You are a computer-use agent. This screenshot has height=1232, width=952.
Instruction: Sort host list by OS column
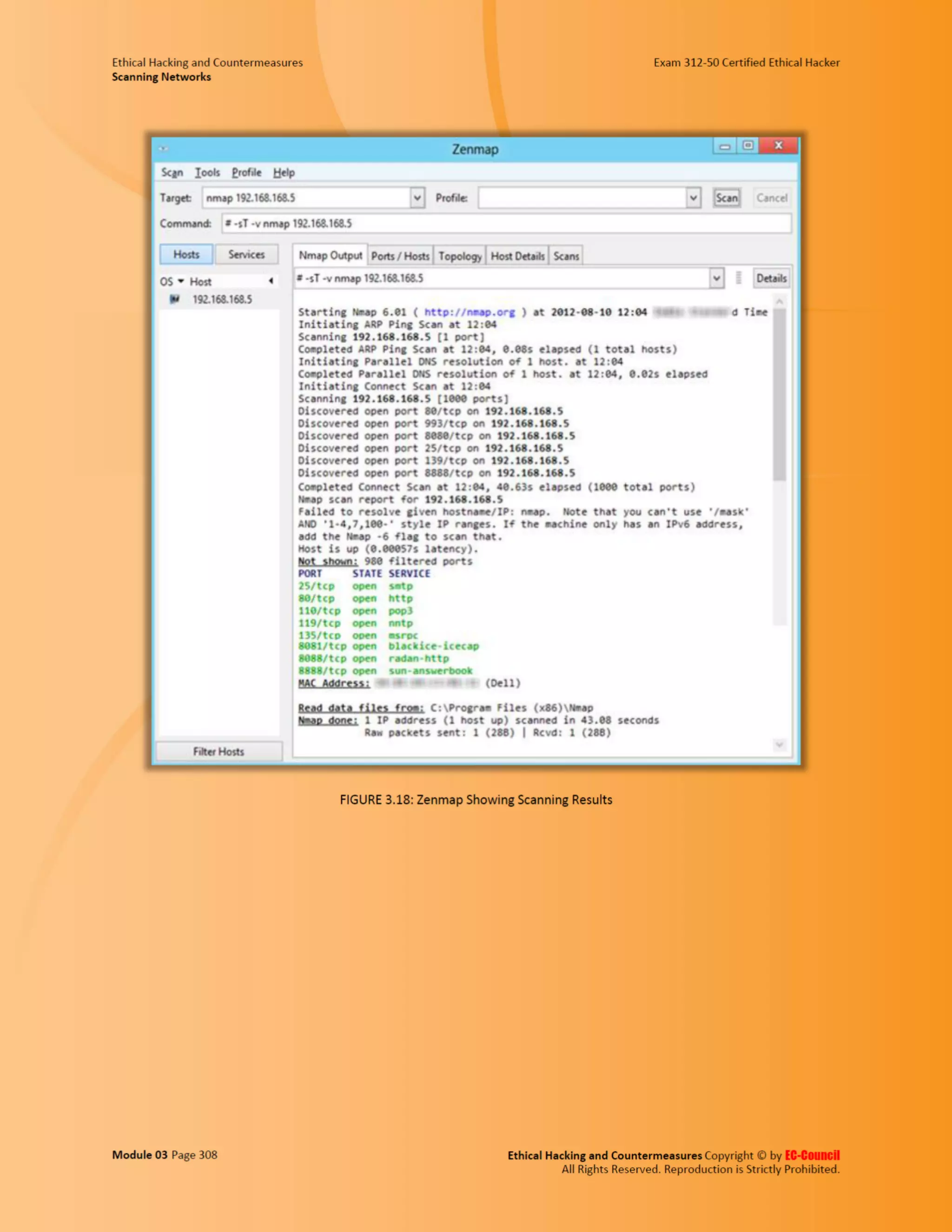click(172, 281)
